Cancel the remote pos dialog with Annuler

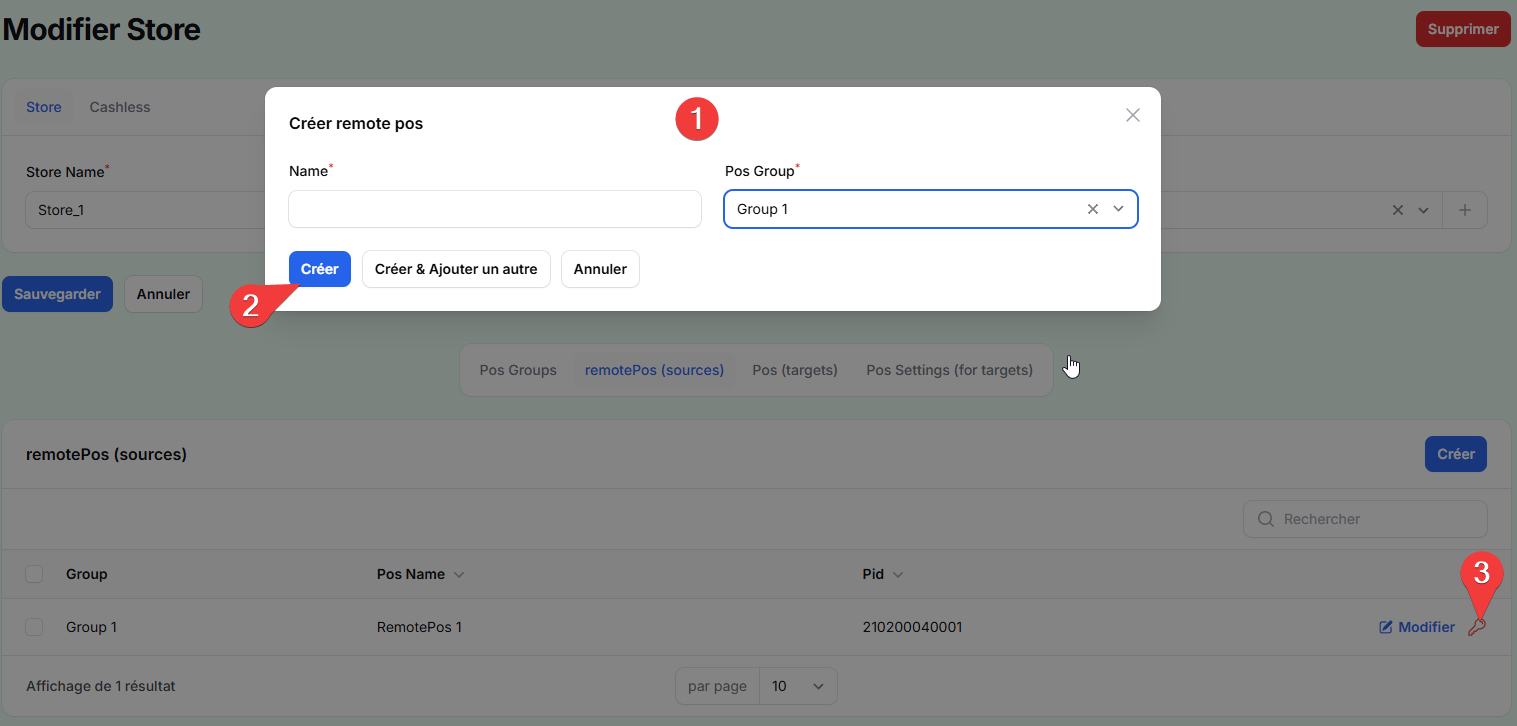click(600, 269)
